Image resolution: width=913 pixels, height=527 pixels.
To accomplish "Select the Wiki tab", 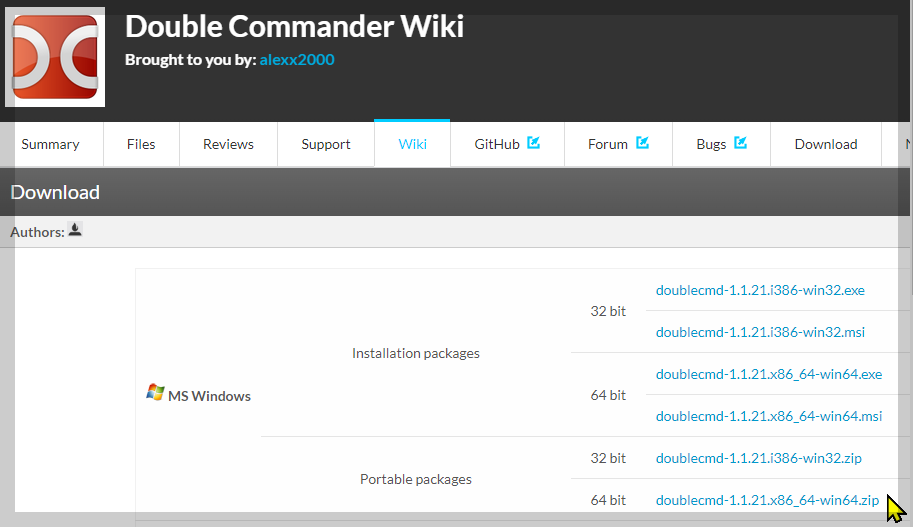I will coord(412,144).
